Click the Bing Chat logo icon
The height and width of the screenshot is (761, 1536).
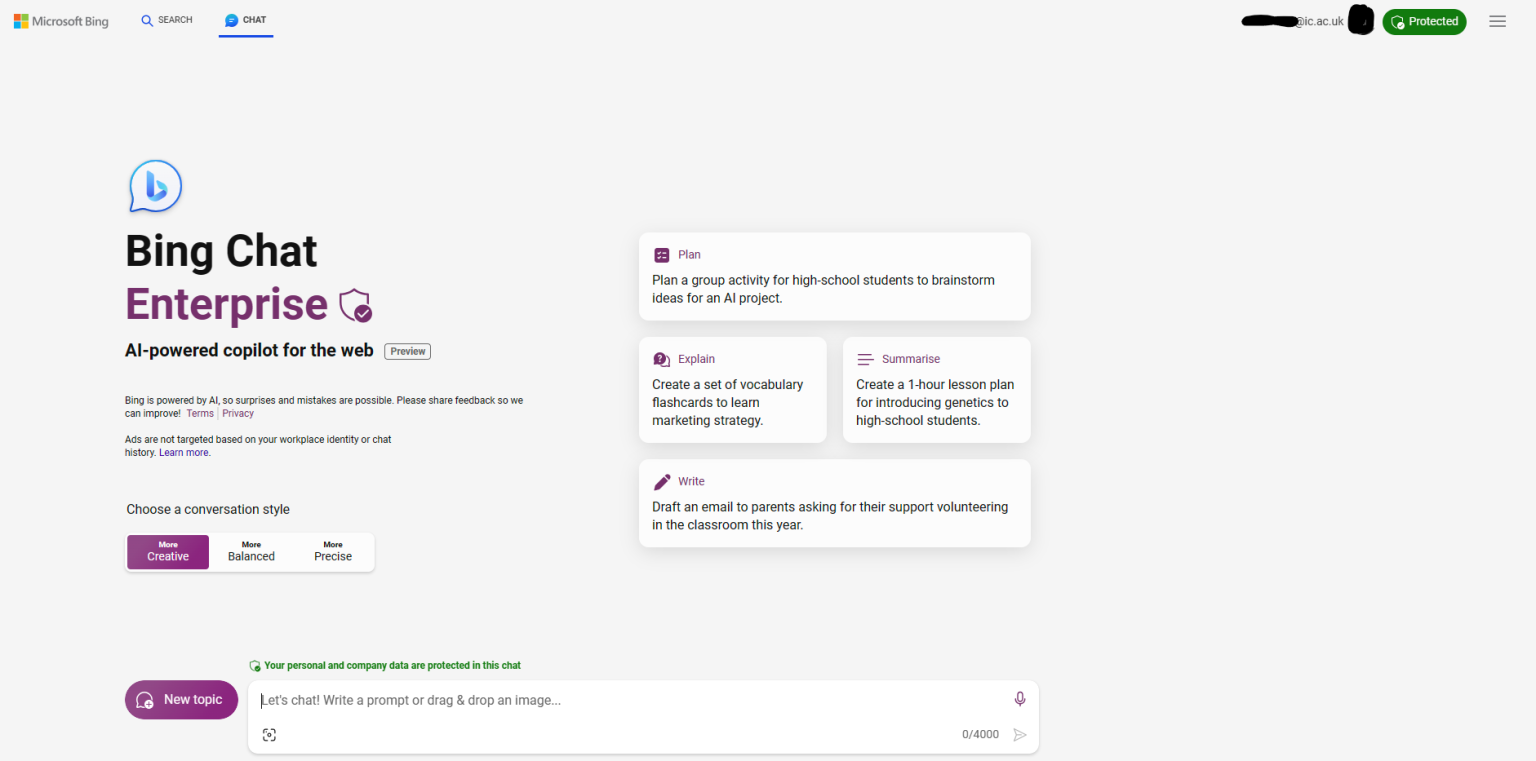click(155, 186)
